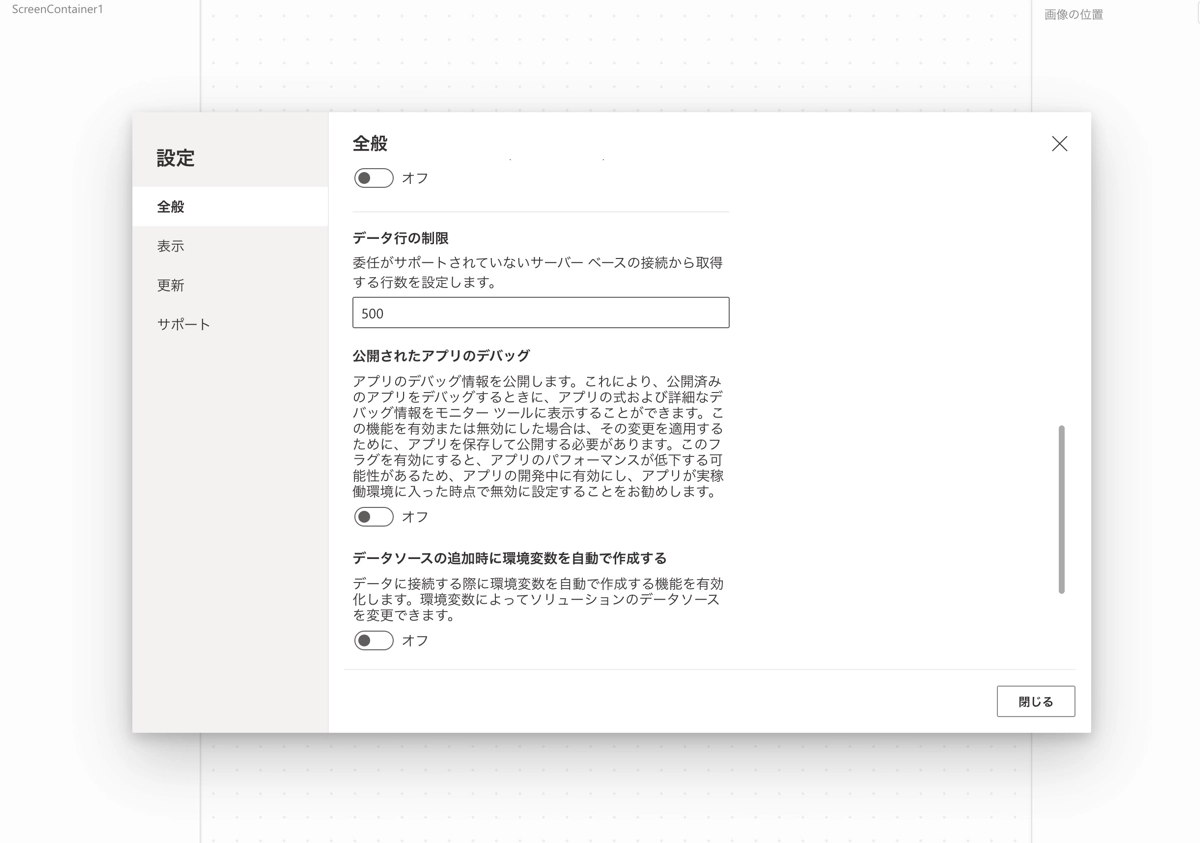Screen dimensions: 1200x843
Task: Enable the 公開されたアプリのデバッグ toggle
Action: click(x=373, y=517)
